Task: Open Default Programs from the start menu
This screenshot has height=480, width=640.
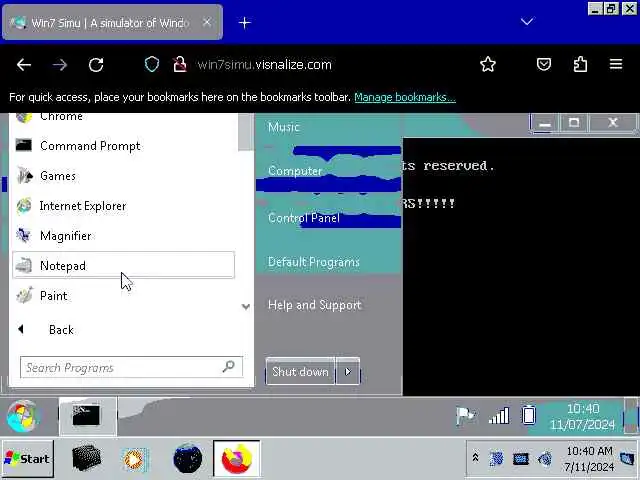Action: tap(313, 262)
